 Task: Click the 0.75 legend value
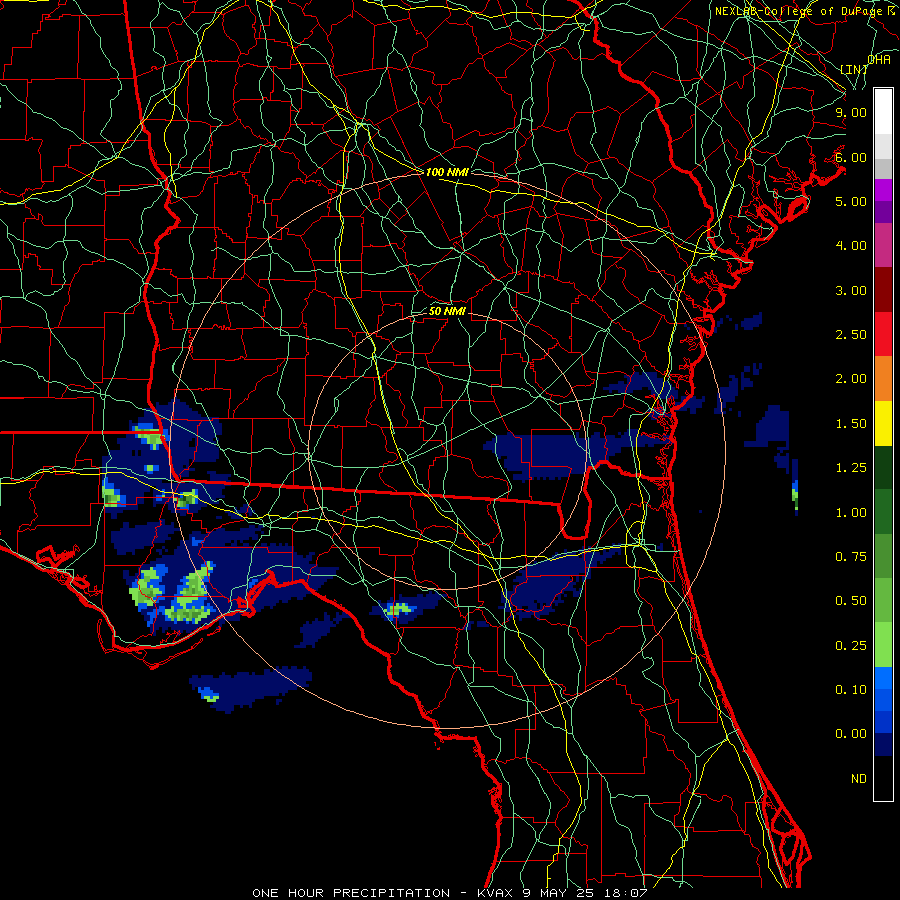(x=851, y=557)
